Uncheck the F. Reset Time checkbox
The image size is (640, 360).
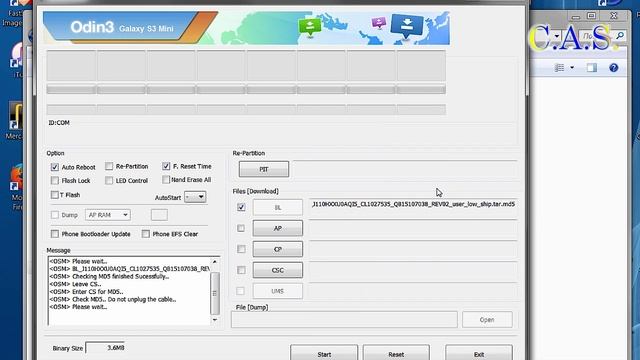166,166
